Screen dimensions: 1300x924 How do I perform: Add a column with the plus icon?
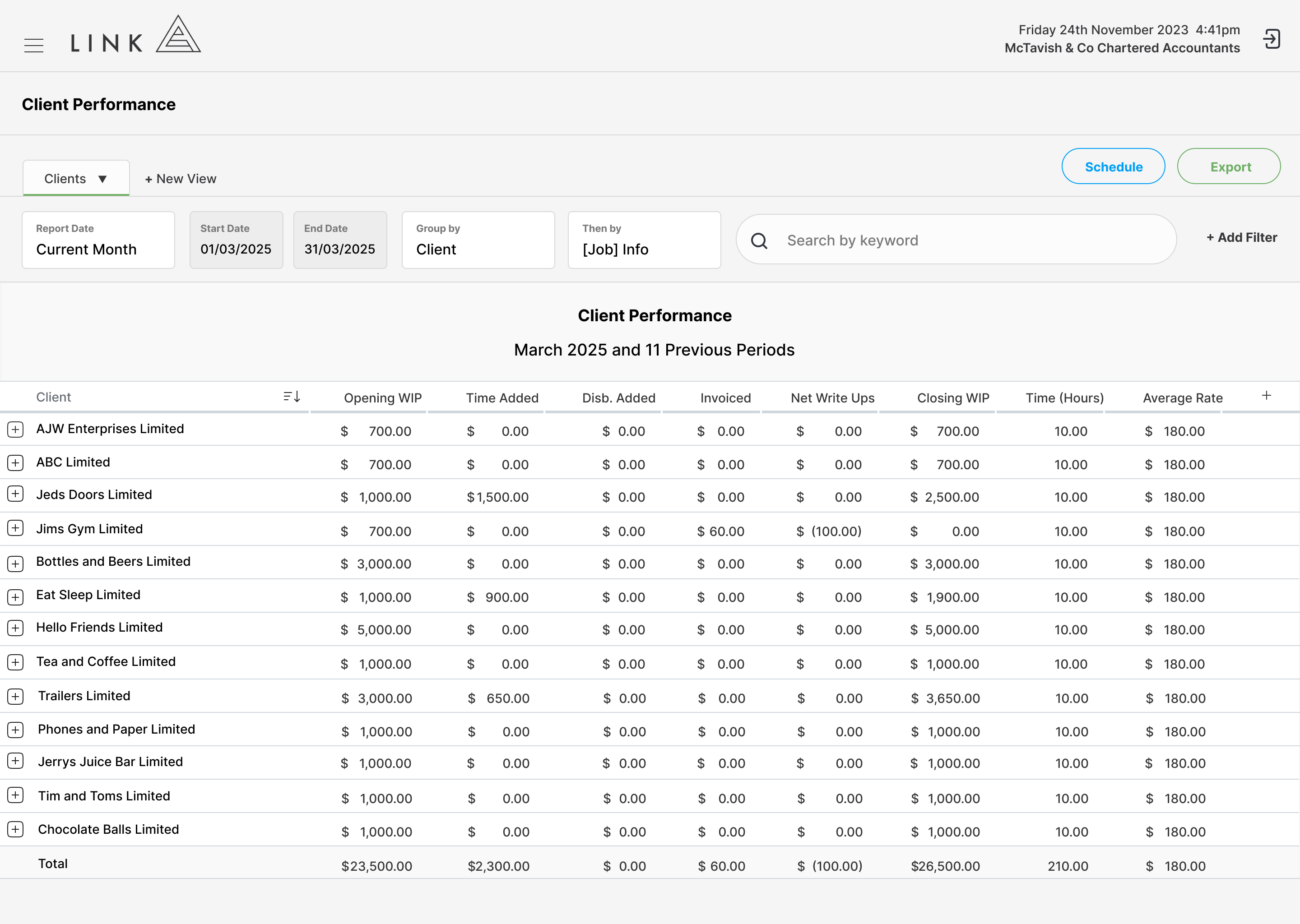pos(1267,395)
